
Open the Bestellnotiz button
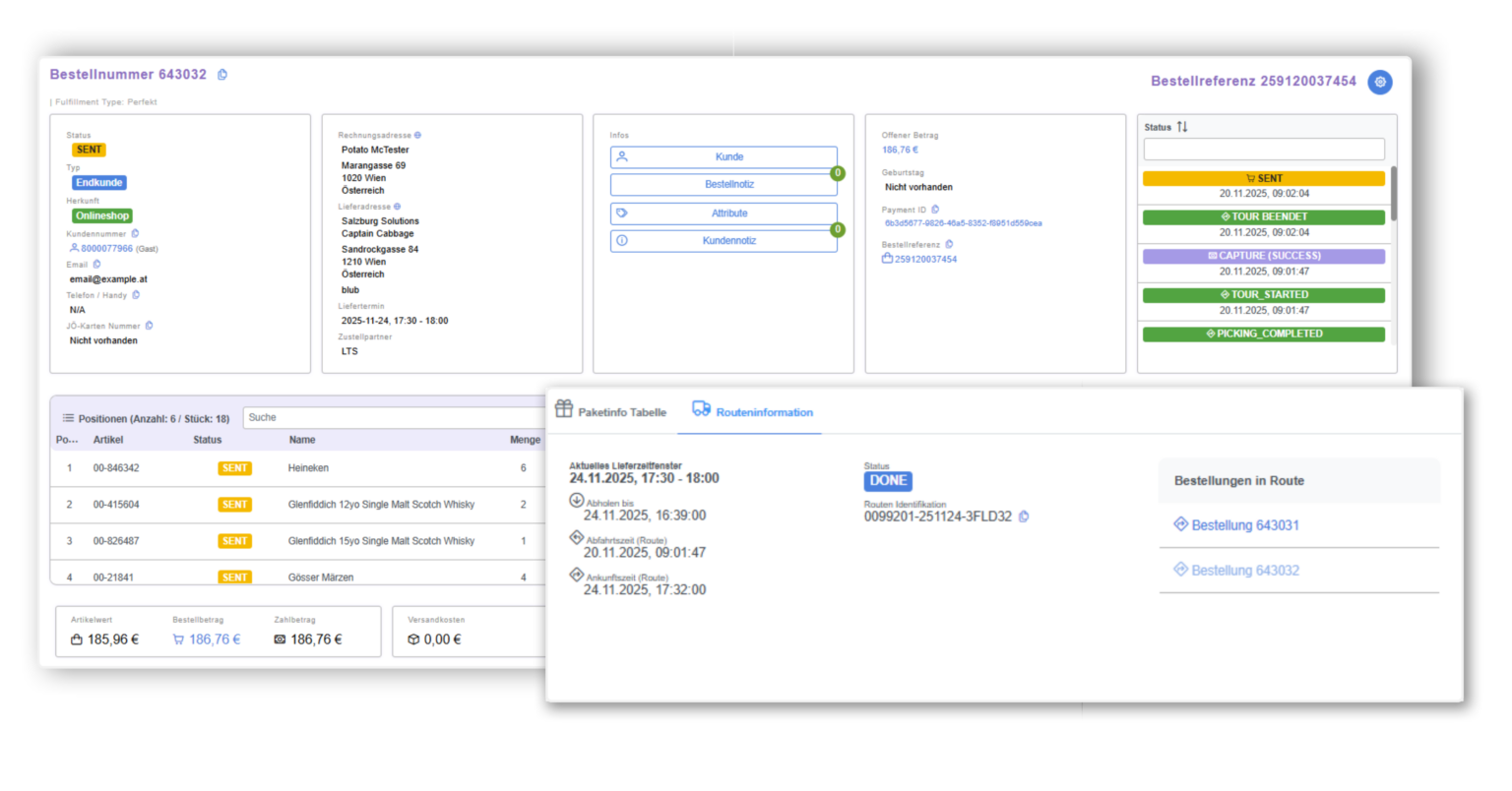[x=724, y=185]
